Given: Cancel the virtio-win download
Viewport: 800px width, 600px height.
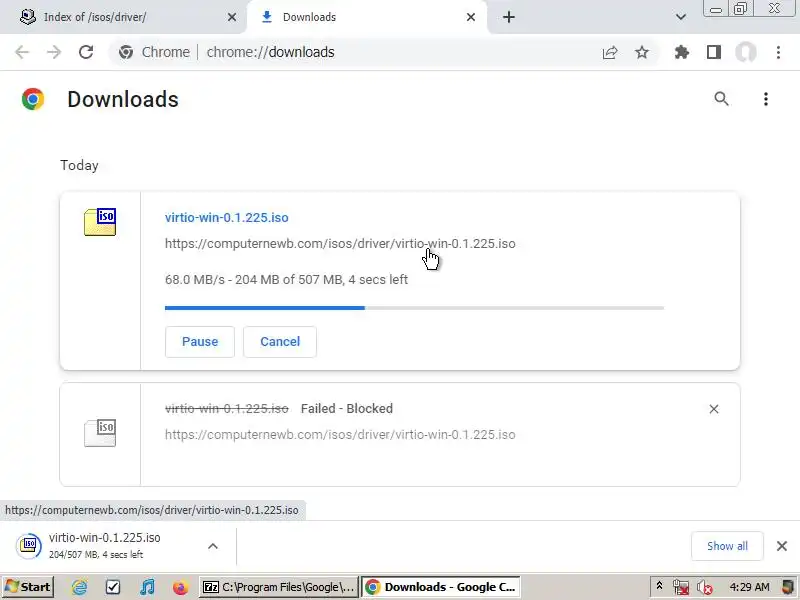Looking at the screenshot, I should pyautogui.click(x=280, y=342).
